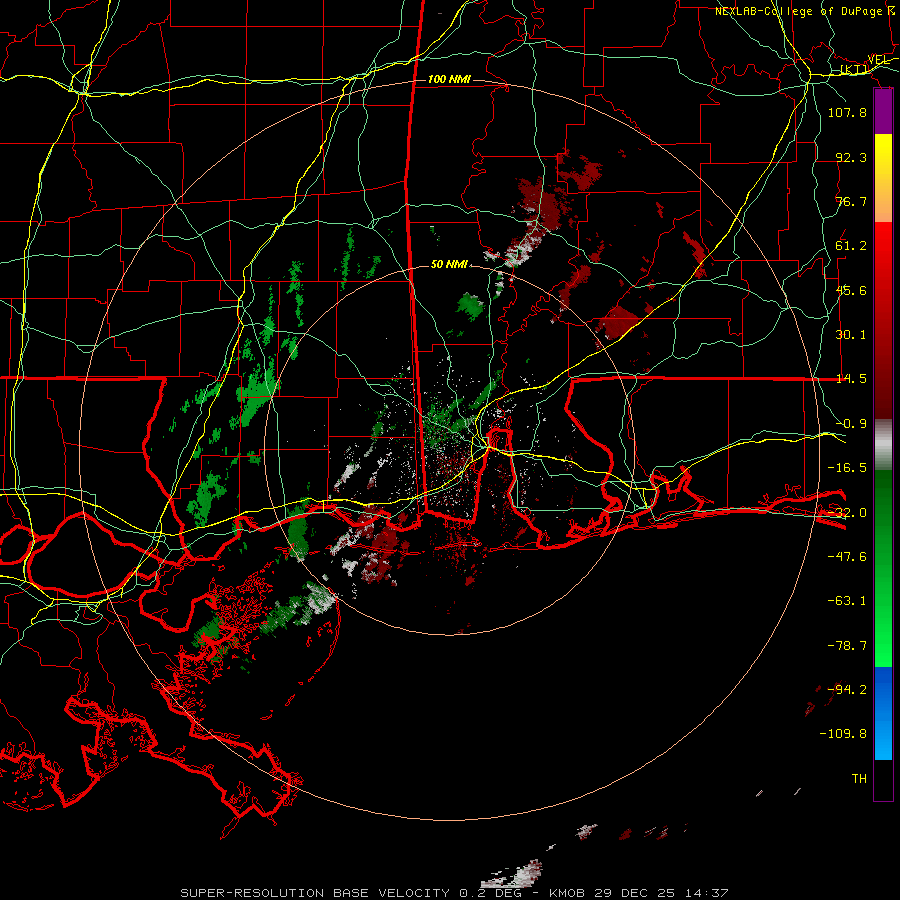The height and width of the screenshot is (900, 900).
Task: Click the 107.8 value on the velocity scale
Action: pos(847,112)
